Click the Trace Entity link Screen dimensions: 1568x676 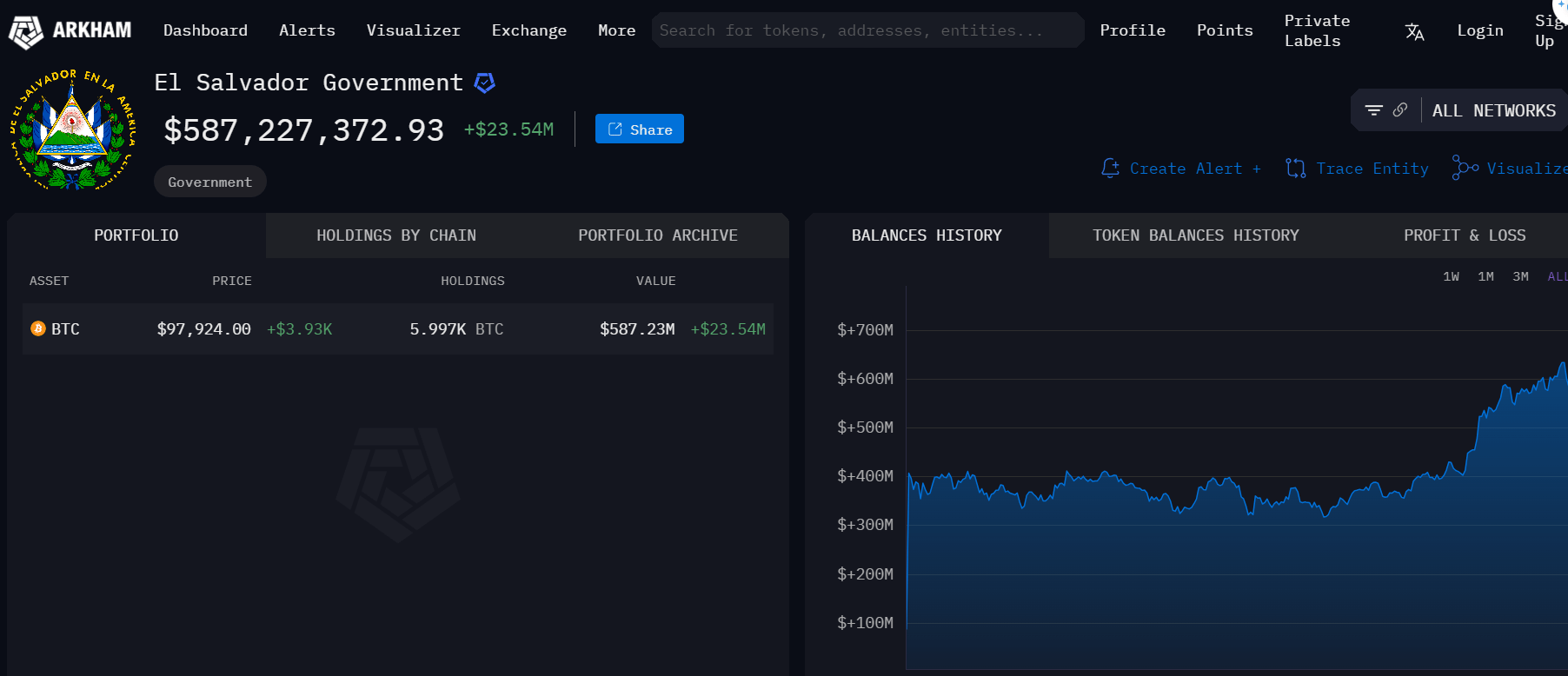pyautogui.click(x=1372, y=169)
